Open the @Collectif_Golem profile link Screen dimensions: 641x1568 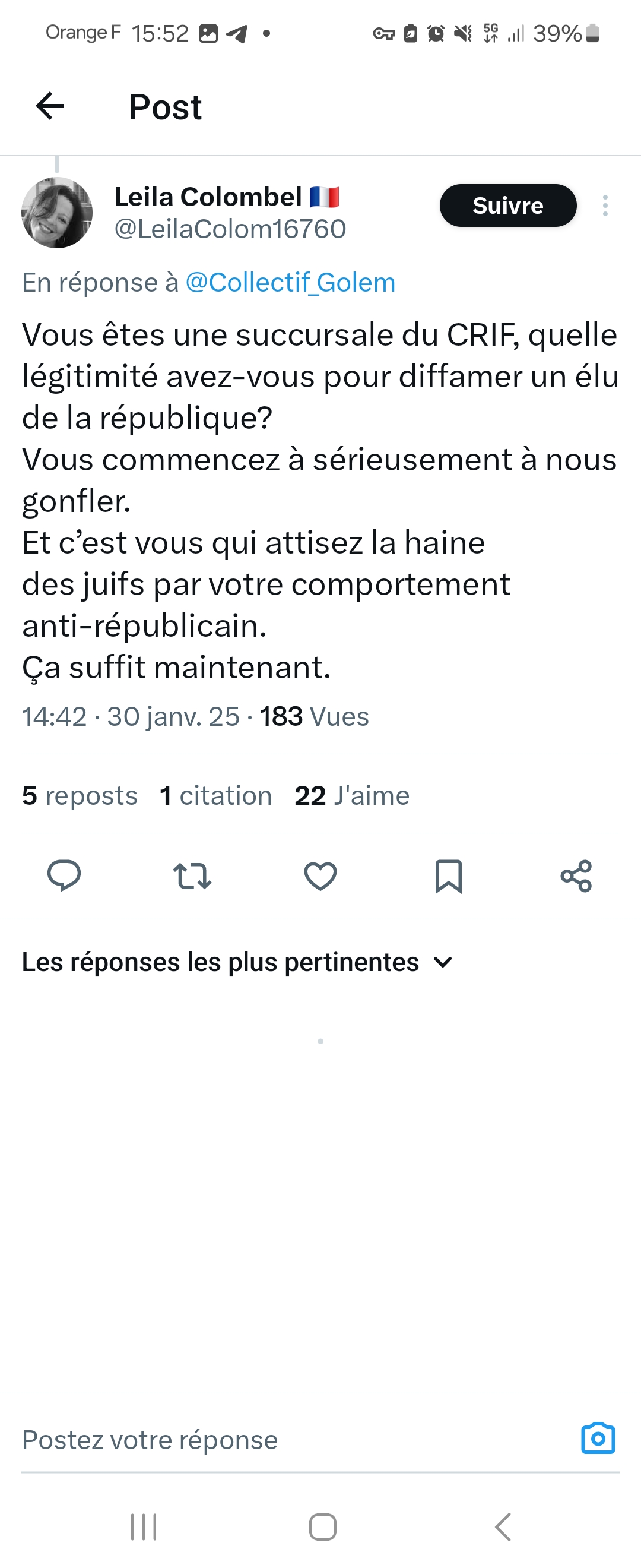[x=290, y=283]
